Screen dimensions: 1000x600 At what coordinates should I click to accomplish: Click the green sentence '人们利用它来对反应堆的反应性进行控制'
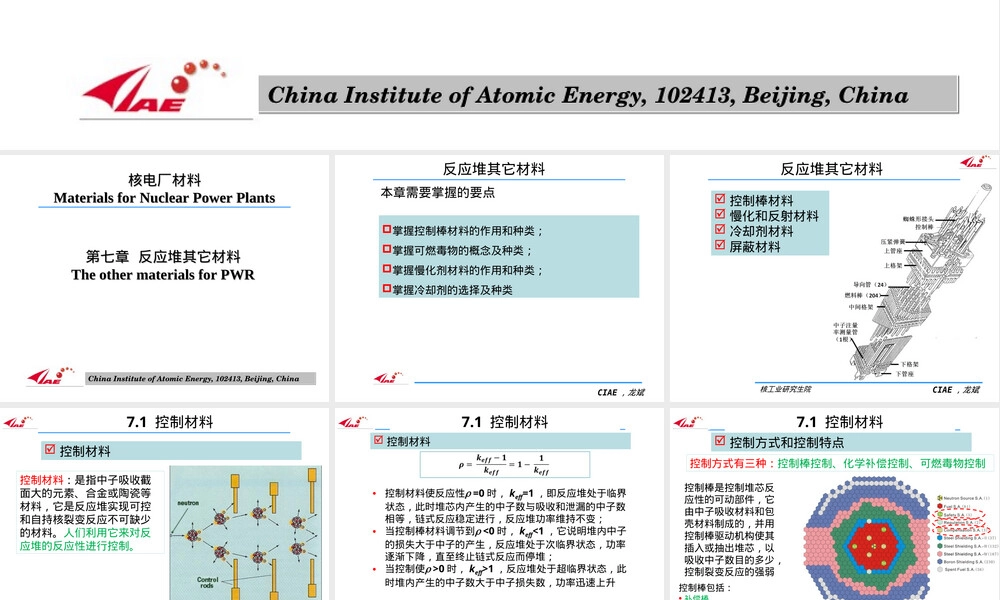(85, 539)
